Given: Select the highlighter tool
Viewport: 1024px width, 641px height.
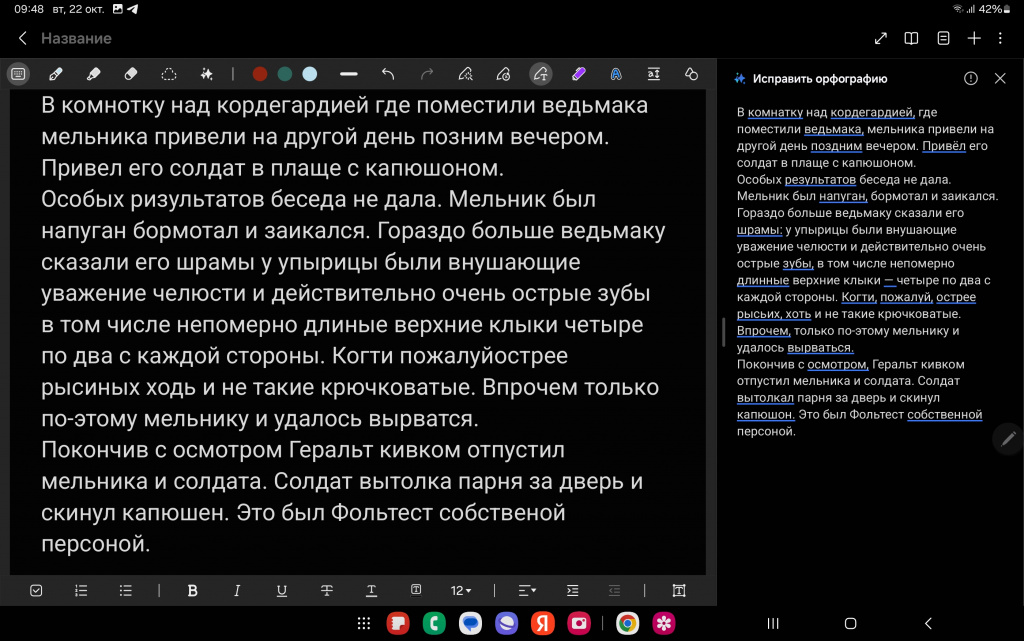Looking at the screenshot, I should click(93, 74).
